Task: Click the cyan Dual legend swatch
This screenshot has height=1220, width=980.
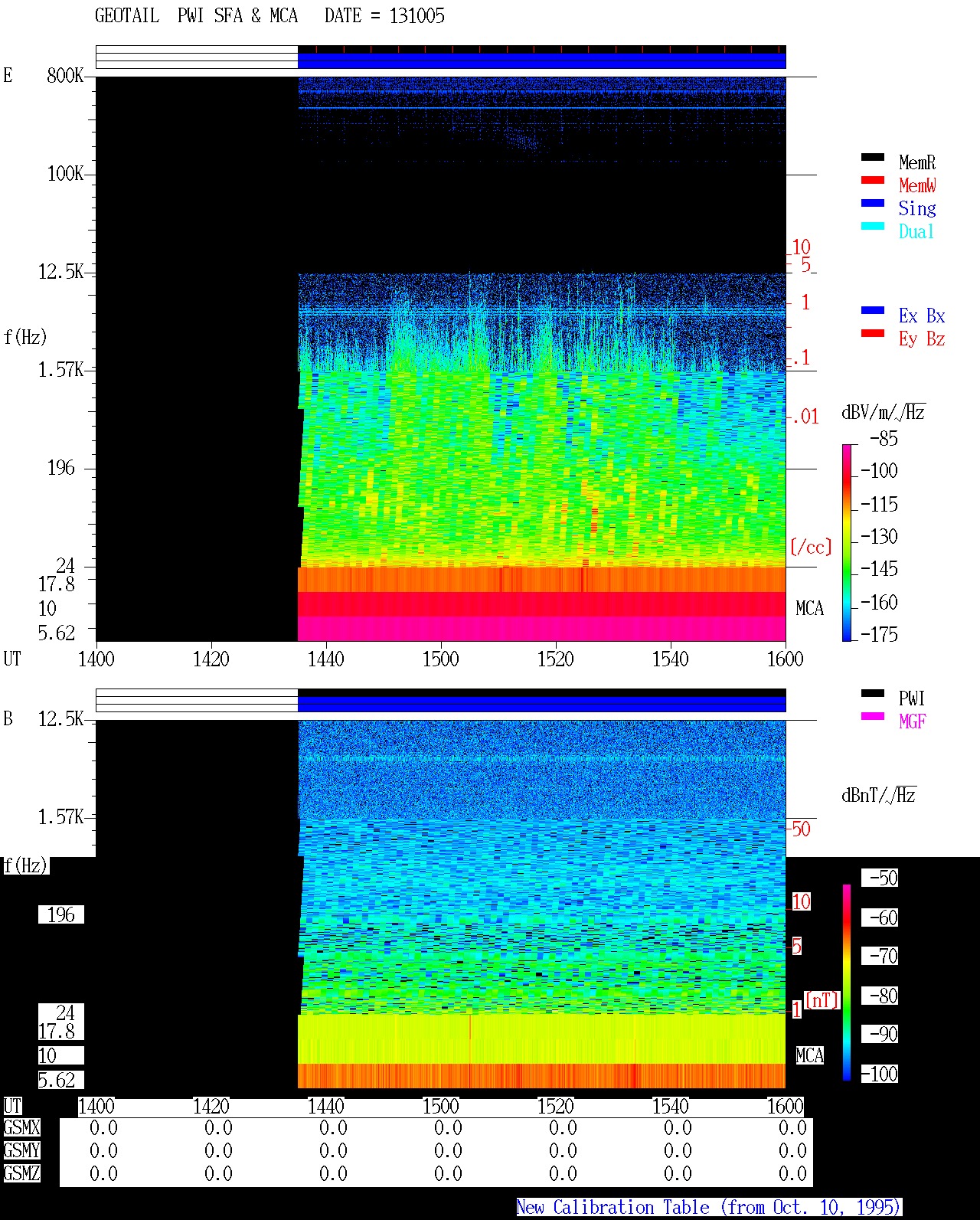Action: (873, 226)
